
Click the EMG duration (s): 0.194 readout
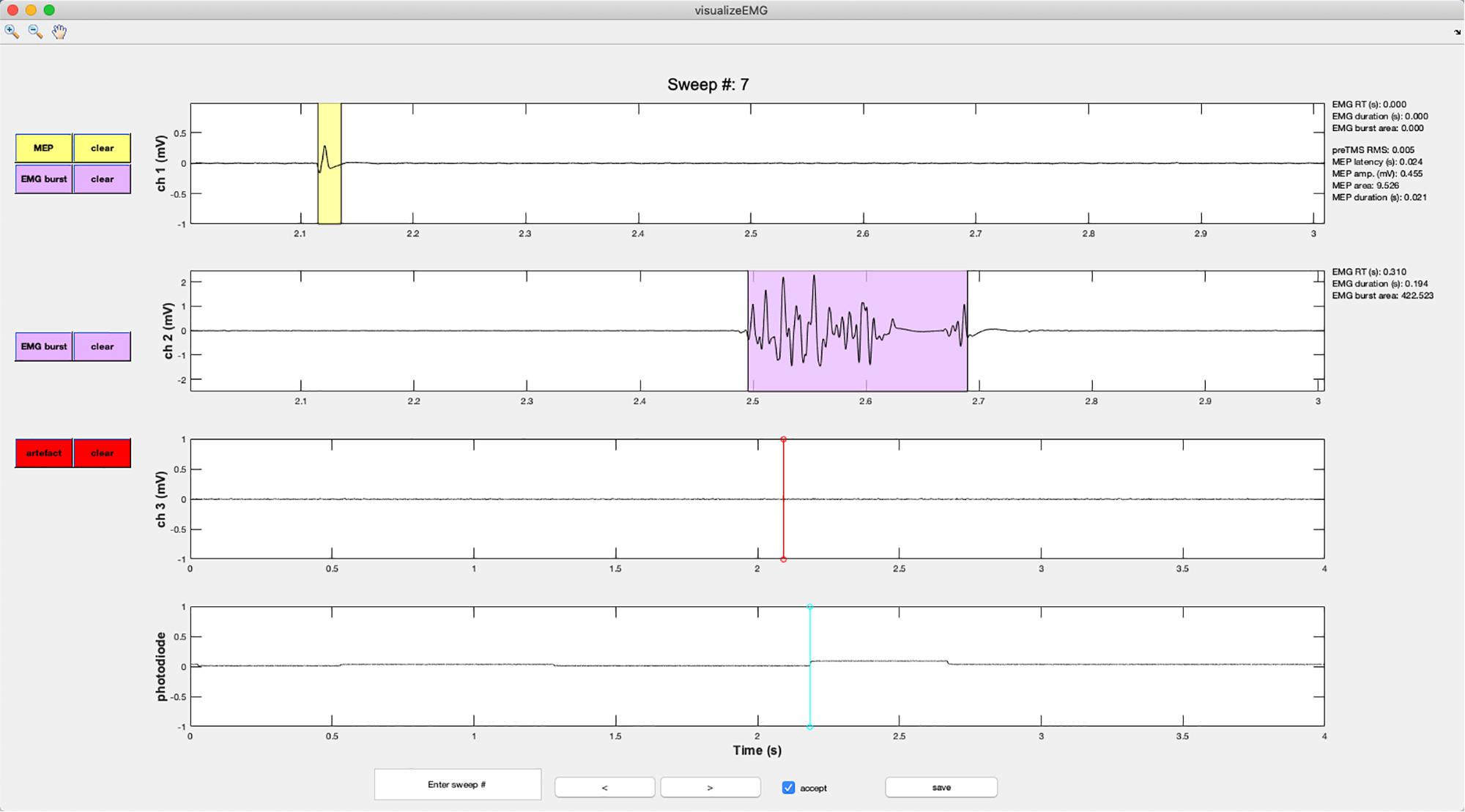[1380, 284]
